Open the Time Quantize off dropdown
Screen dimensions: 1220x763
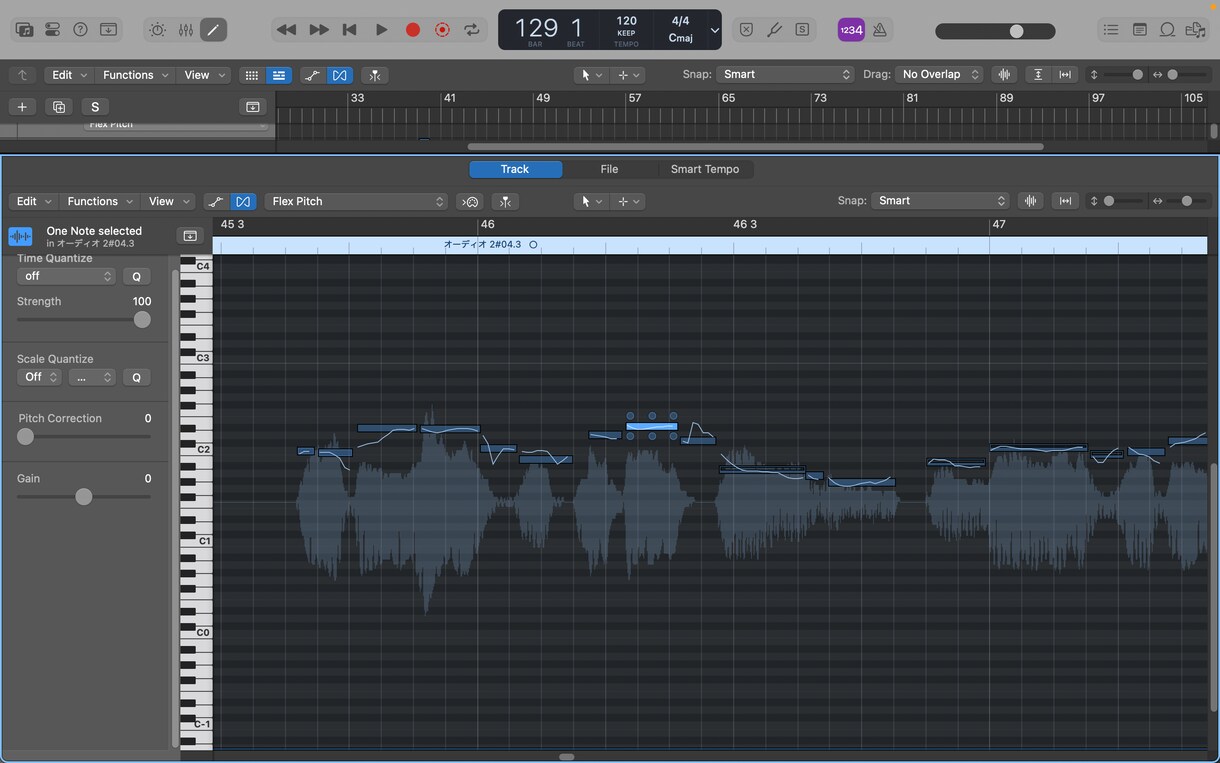[x=66, y=276]
